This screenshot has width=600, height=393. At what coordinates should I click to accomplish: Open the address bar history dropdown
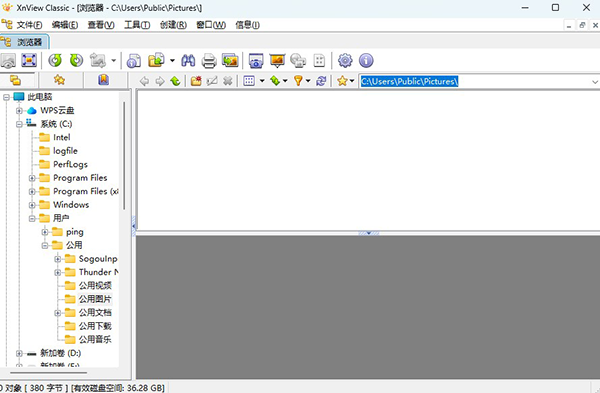coord(595,82)
